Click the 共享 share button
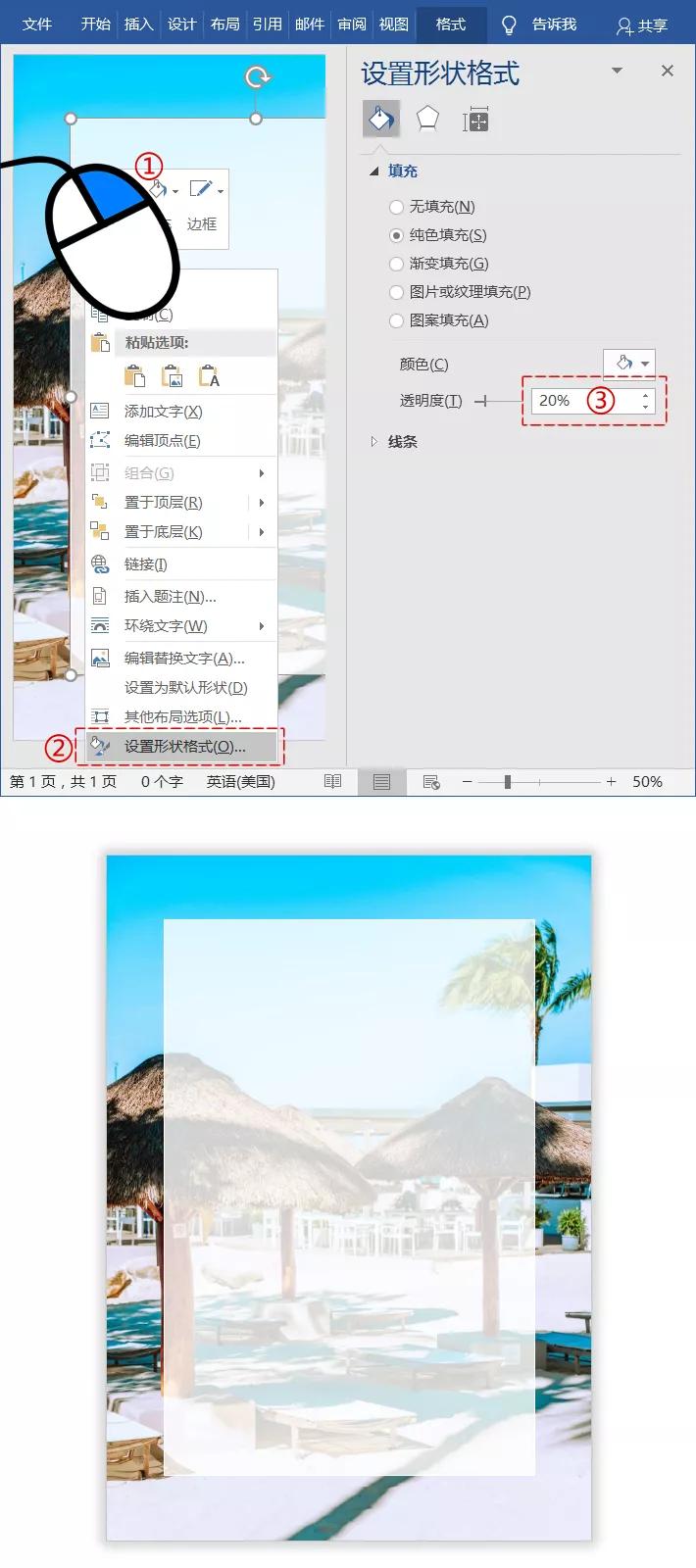The width and height of the screenshot is (696, 1568). tap(642, 25)
